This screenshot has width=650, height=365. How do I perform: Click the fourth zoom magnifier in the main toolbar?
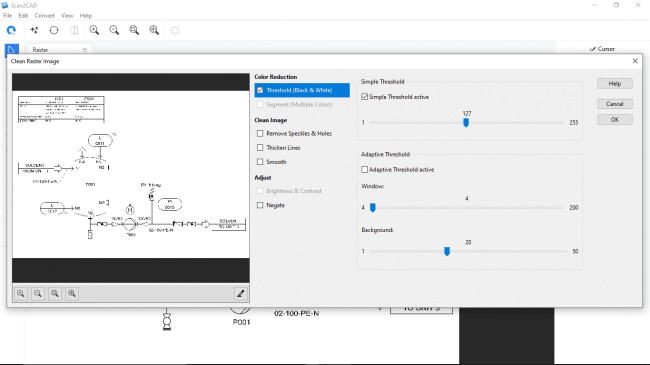click(x=154, y=30)
